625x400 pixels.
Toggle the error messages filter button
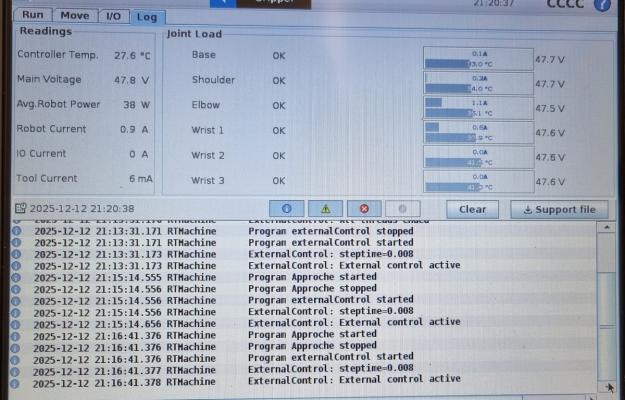tap(364, 209)
